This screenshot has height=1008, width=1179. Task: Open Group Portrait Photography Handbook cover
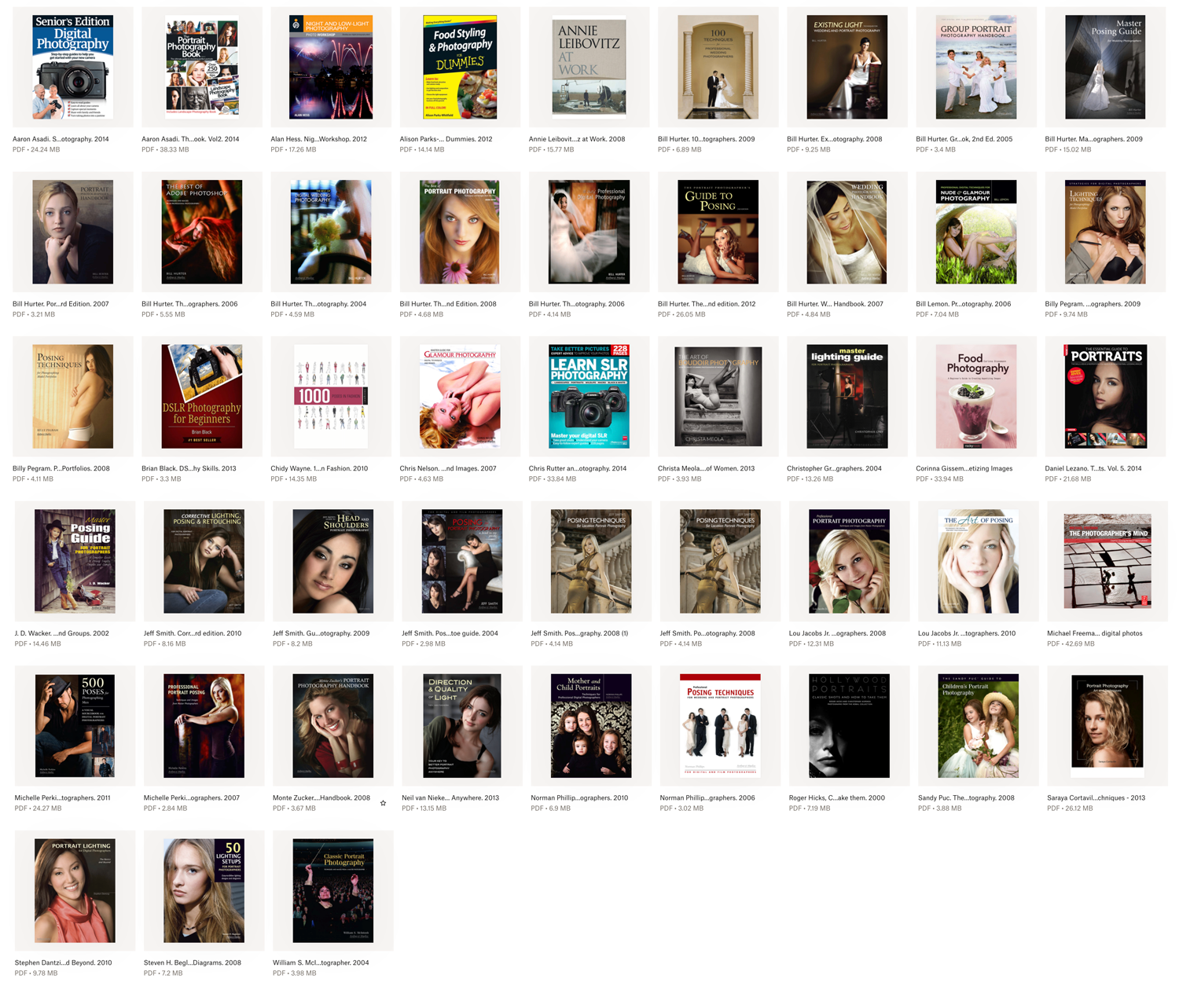[975, 67]
